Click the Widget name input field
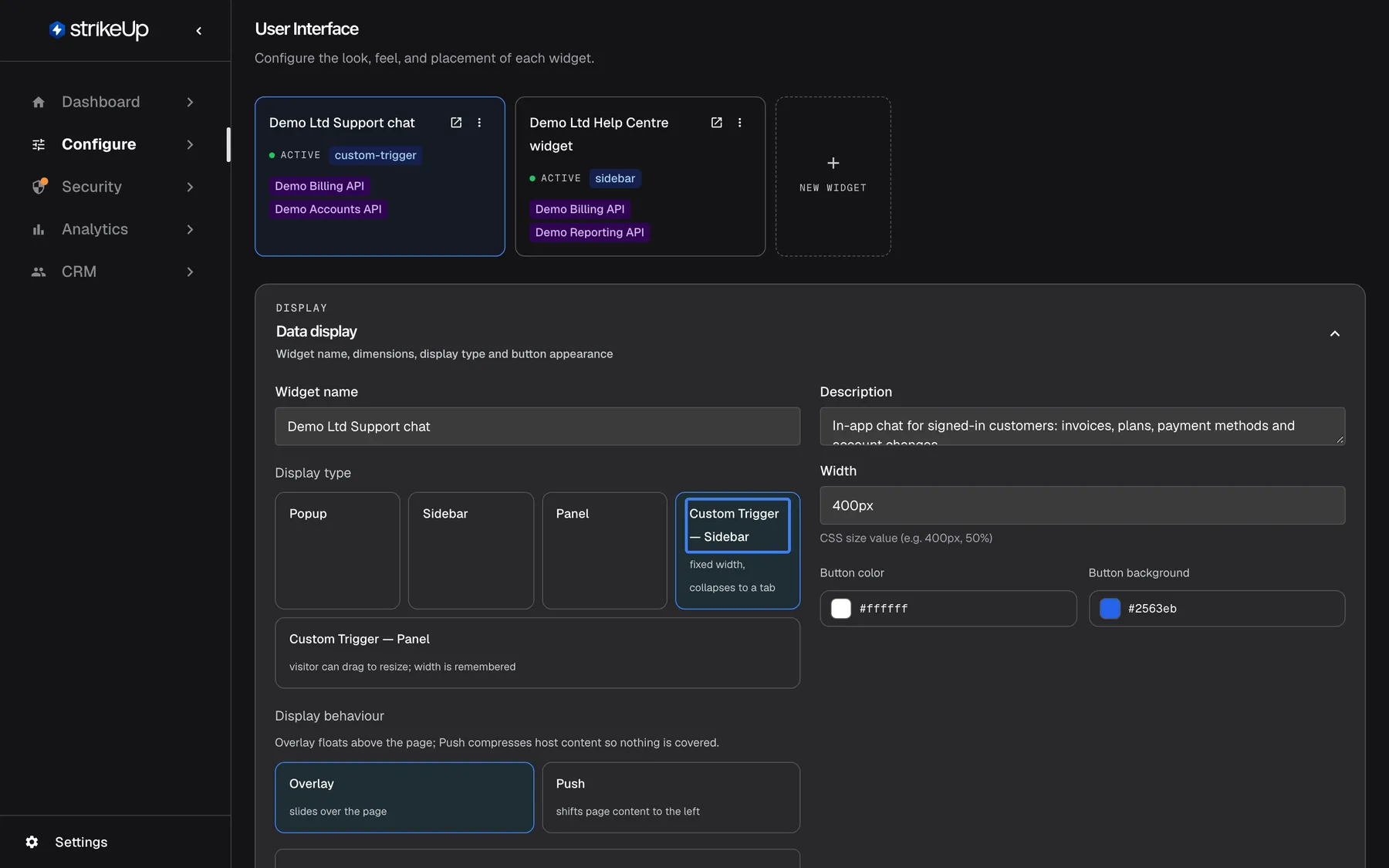This screenshot has width=1389, height=868. [537, 427]
